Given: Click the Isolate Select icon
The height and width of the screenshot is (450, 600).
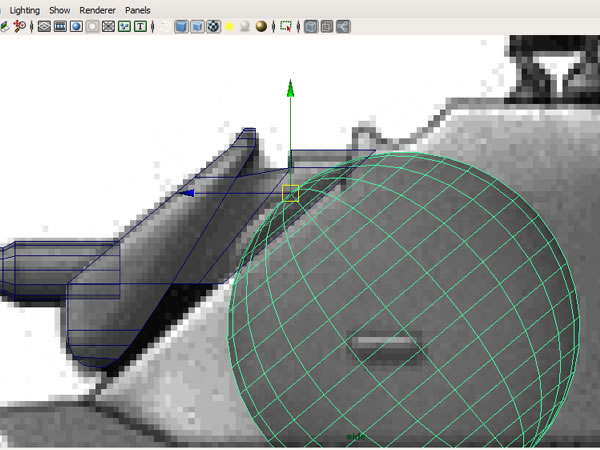Looking at the screenshot, I should (286, 26).
